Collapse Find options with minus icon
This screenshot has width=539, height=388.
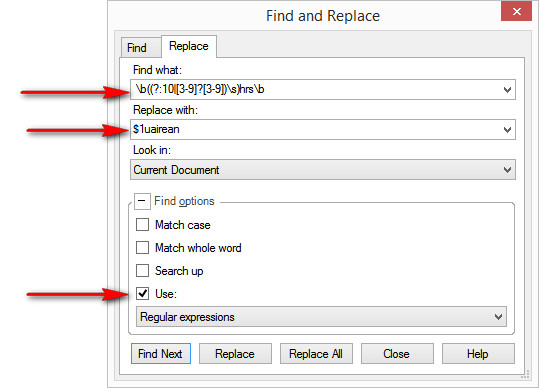click(x=142, y=201)
